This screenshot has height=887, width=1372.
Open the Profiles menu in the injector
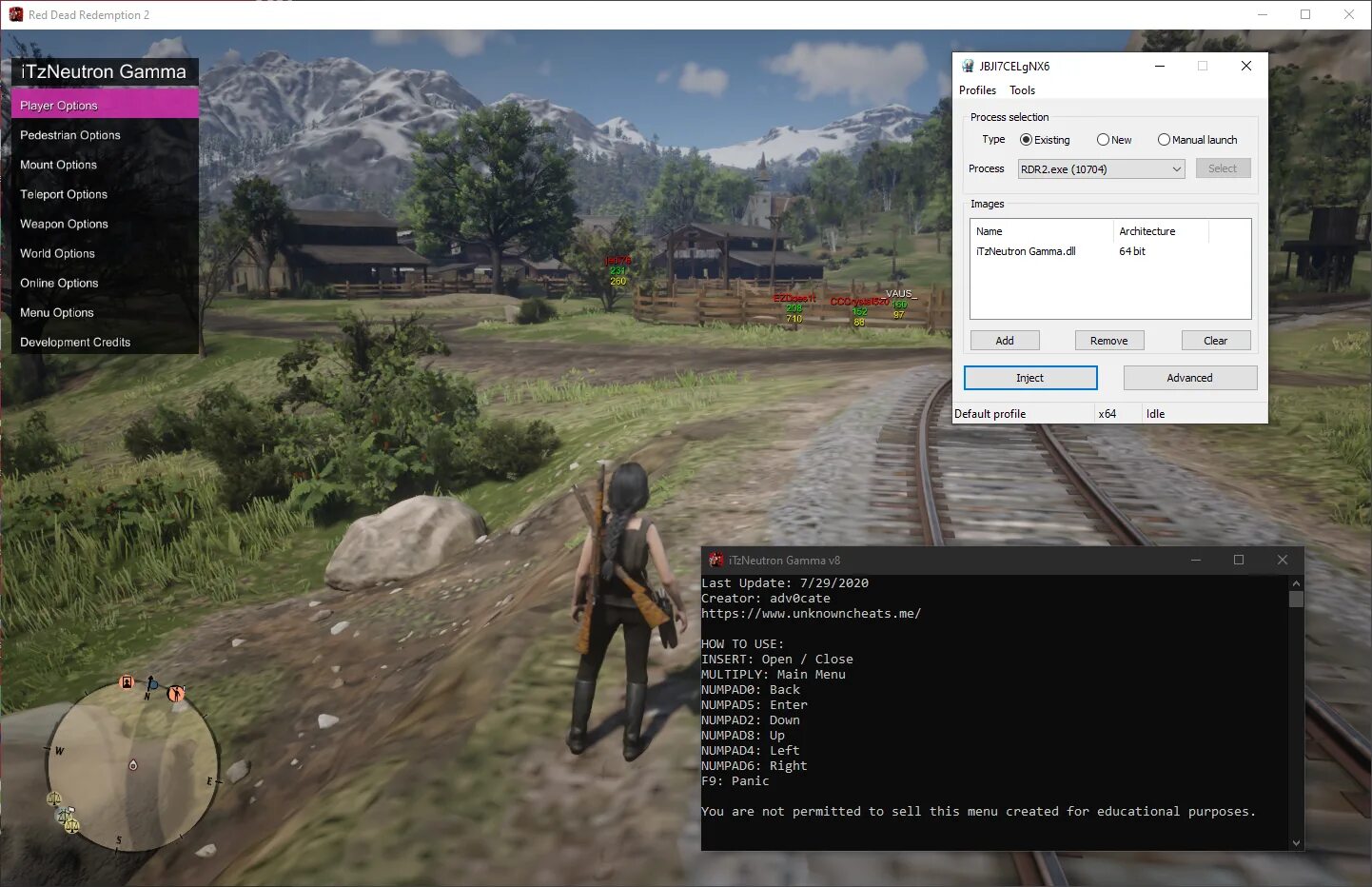coord(977,90)
